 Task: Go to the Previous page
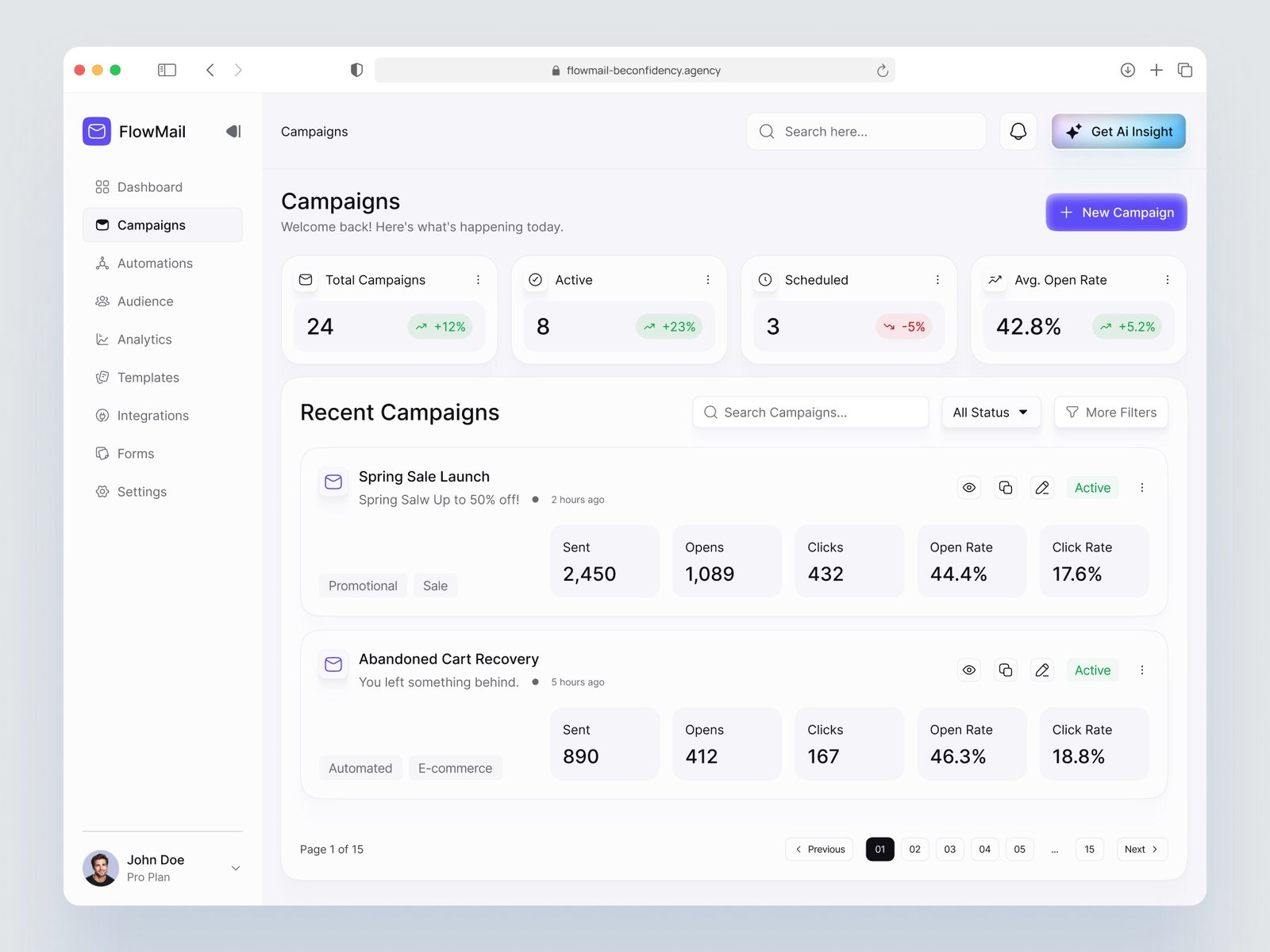coord(820,849)
